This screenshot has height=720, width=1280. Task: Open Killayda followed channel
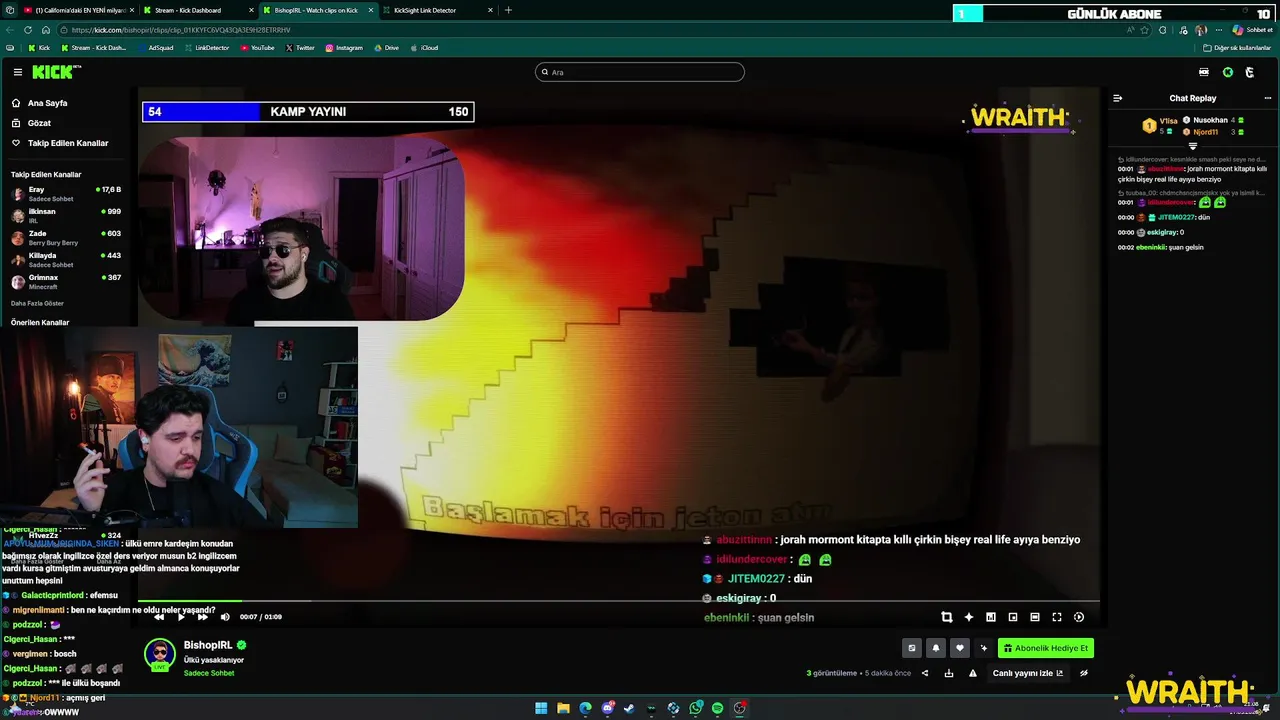tap(66, 259)
